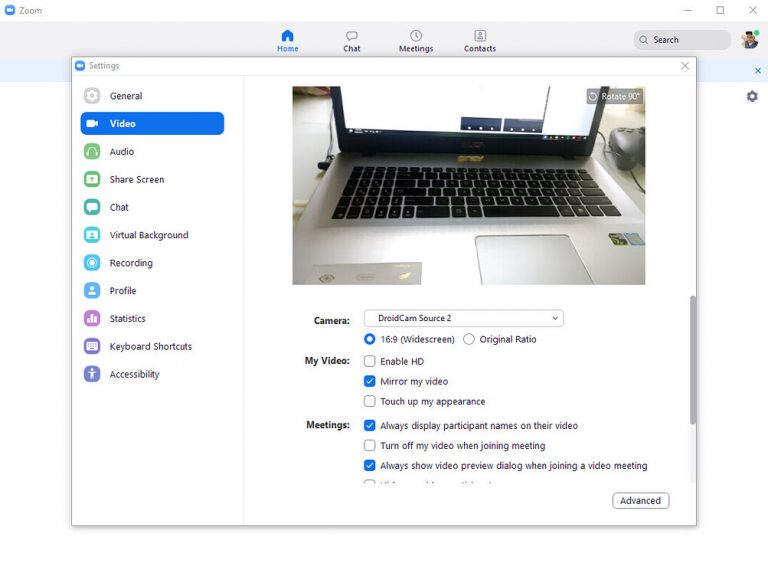
Task: Open the Home tab icon
Action: click(x=287, y=36)
